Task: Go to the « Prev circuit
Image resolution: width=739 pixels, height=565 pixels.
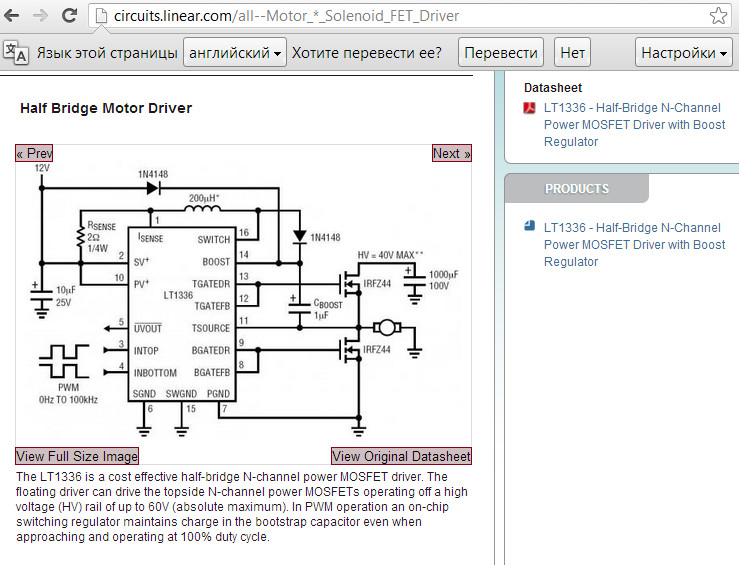Action: (34, 153)
